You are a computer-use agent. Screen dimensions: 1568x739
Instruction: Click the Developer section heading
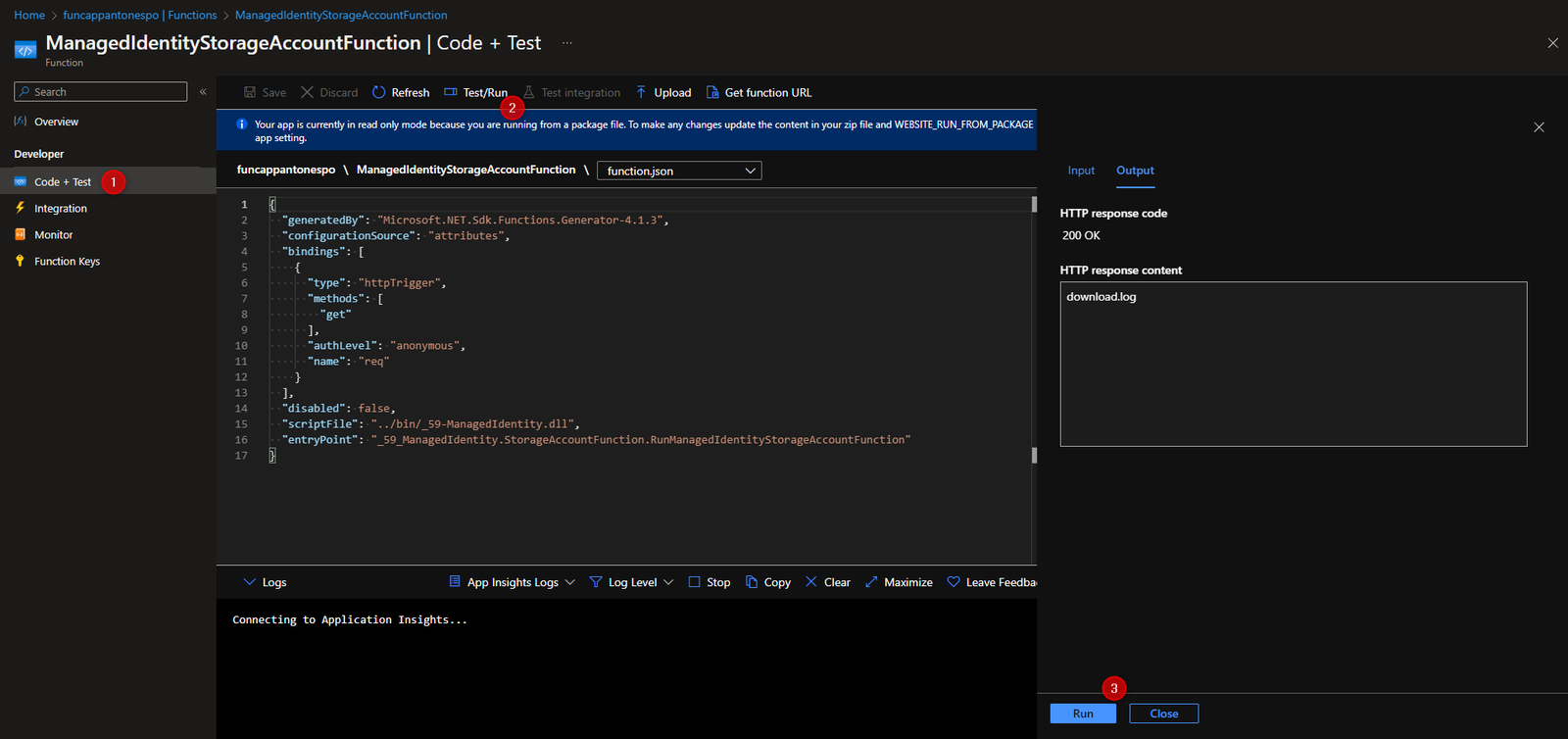39,154
